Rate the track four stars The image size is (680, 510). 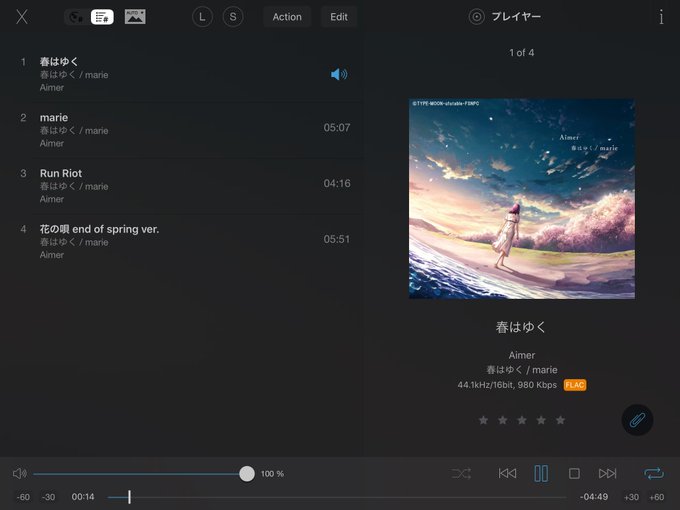(541, 420)
